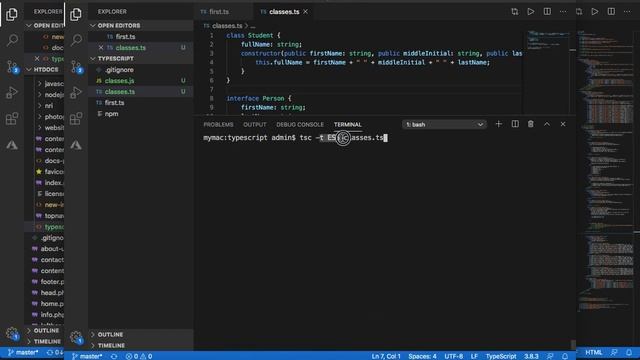Click 3.8.3 TypeScript version in status bar
The image size is (640, 360).
531,356
